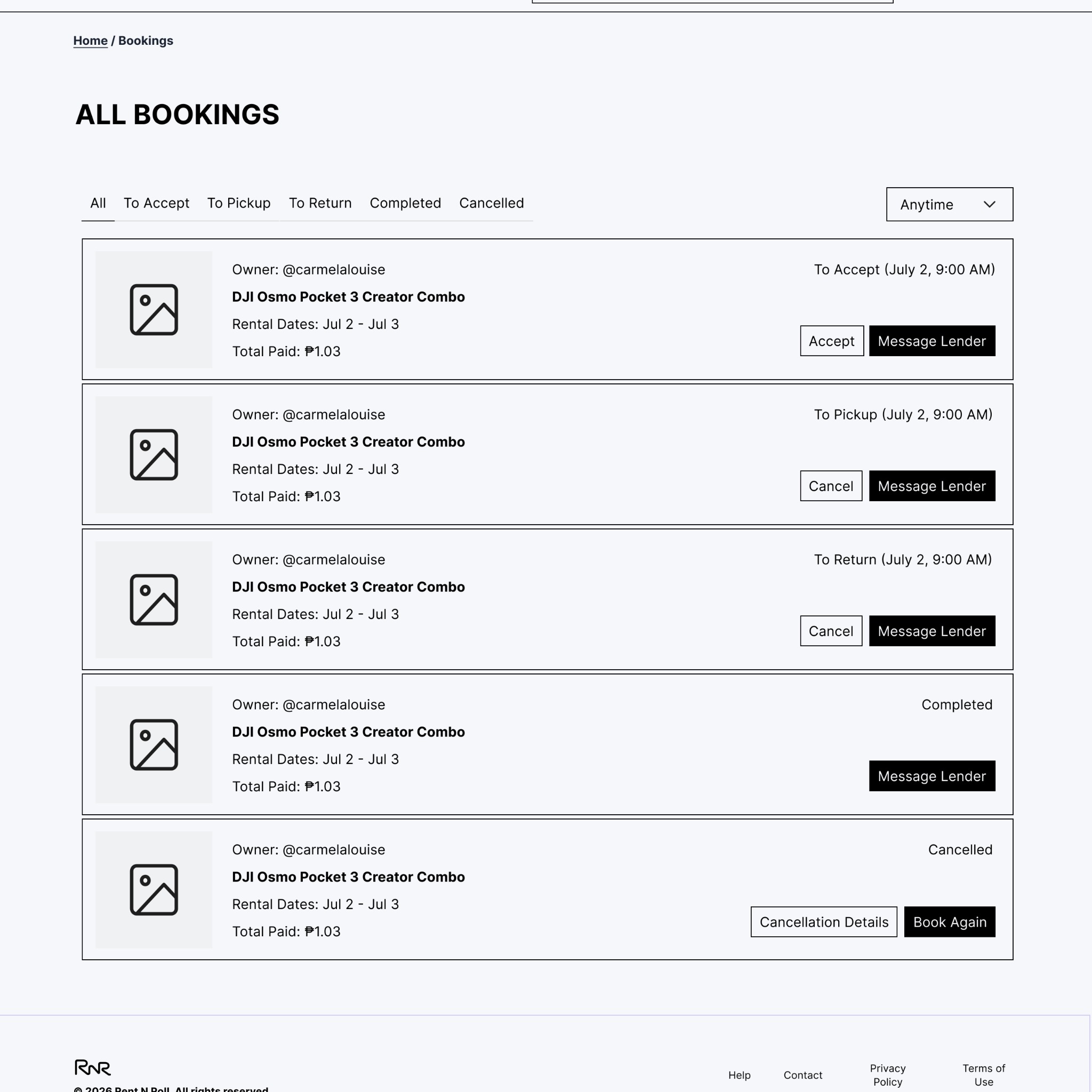Image resolution: width=1092 pixels, height=1092 pixels.
Task: Click Book Again on the cancelled booking
Action: (950, 922)
